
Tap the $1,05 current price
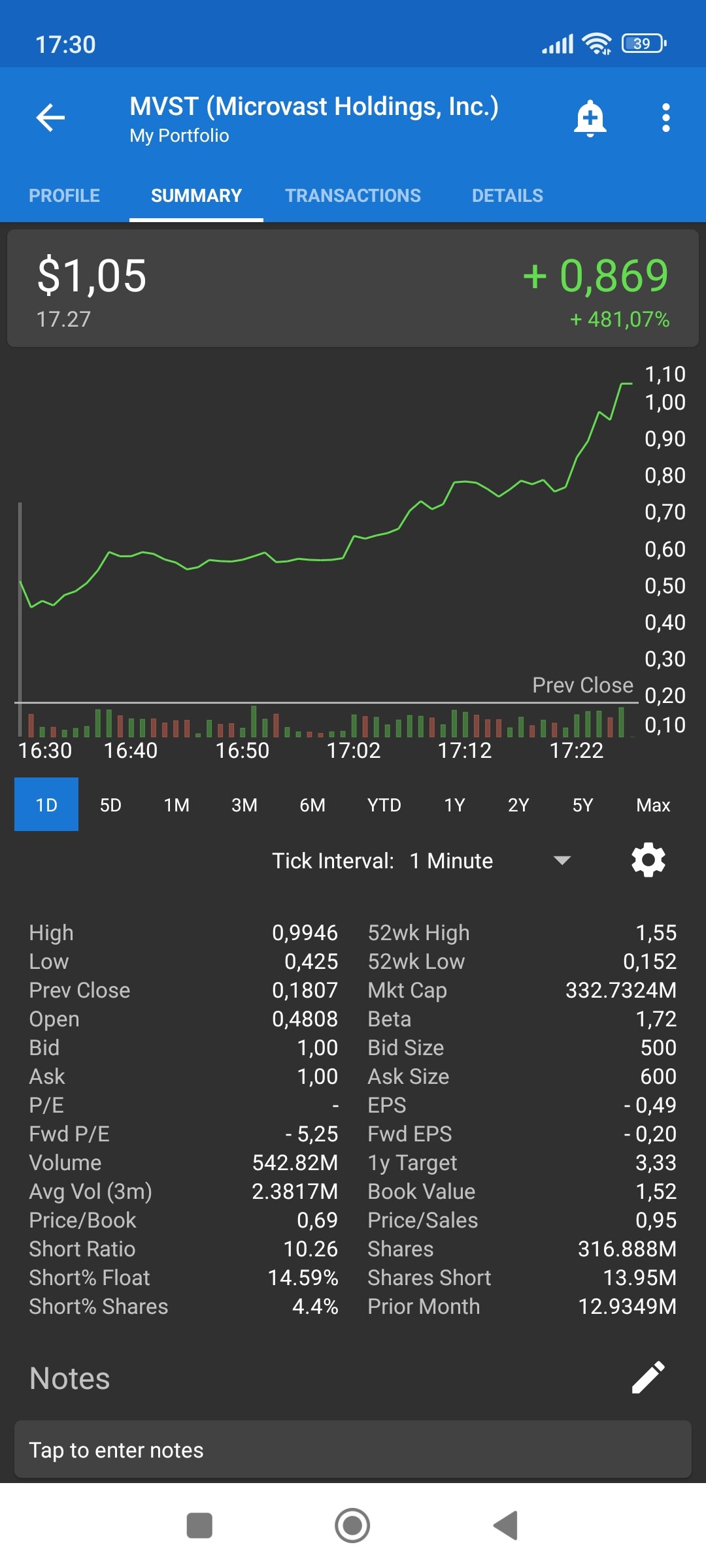[92, 276]
